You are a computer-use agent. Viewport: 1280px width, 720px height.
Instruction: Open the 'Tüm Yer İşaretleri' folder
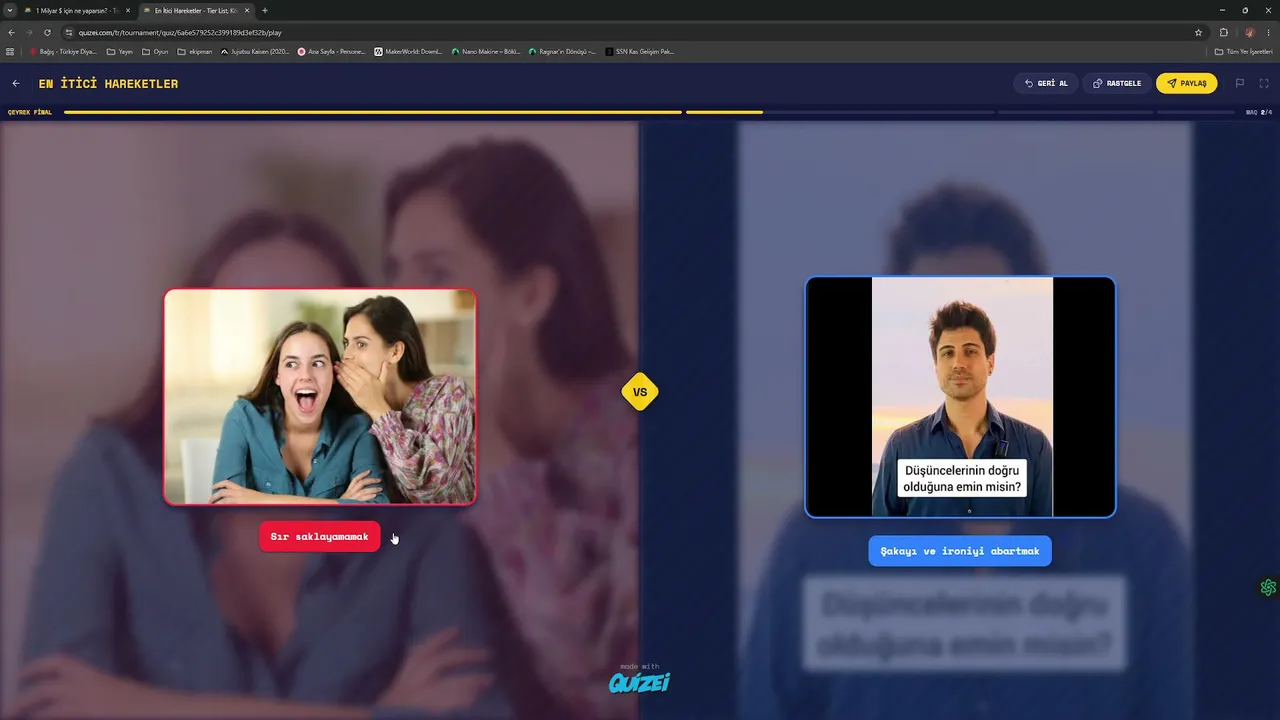[x=1244, y=51]
